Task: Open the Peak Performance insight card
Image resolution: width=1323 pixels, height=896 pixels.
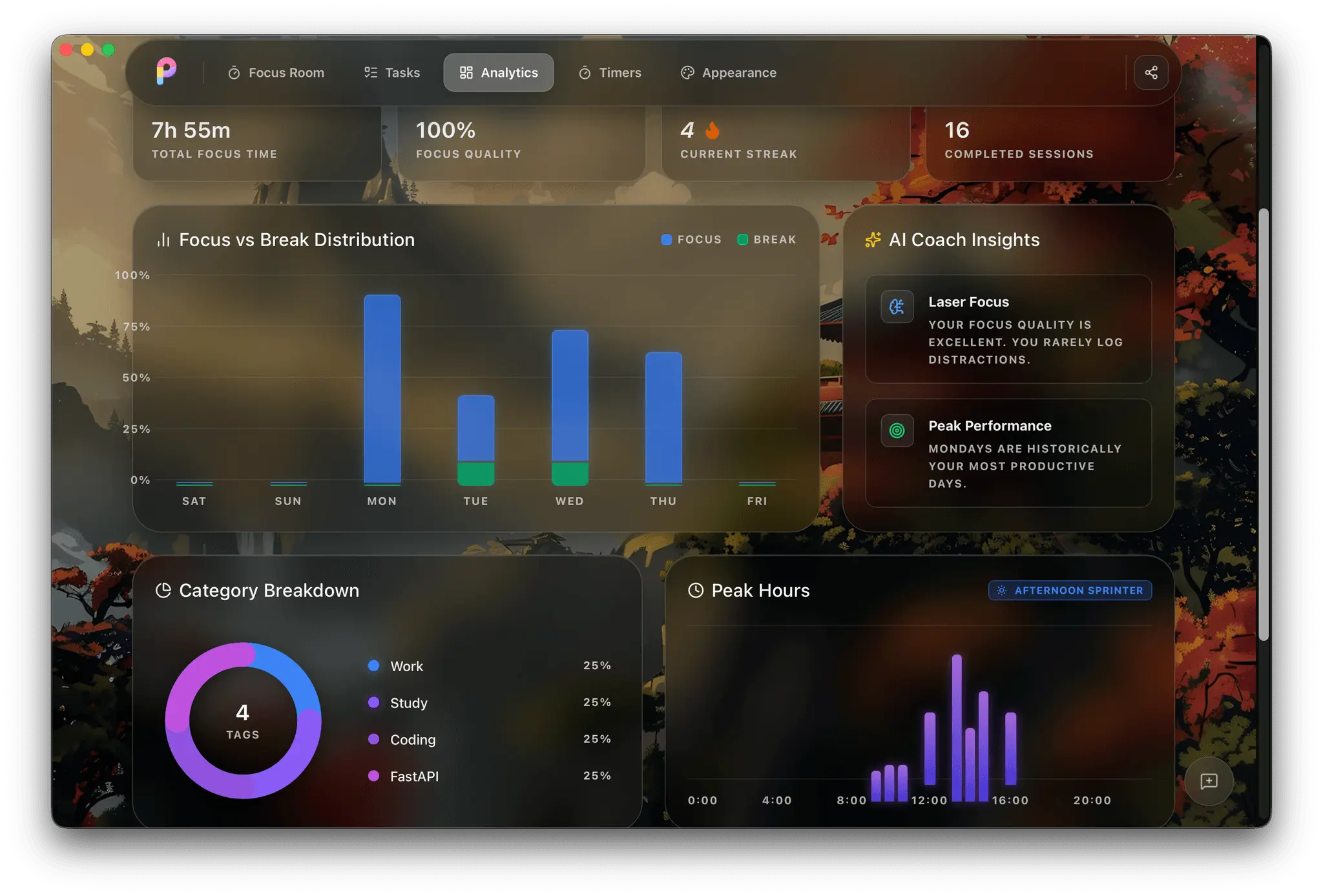Action: point(1008,453)
